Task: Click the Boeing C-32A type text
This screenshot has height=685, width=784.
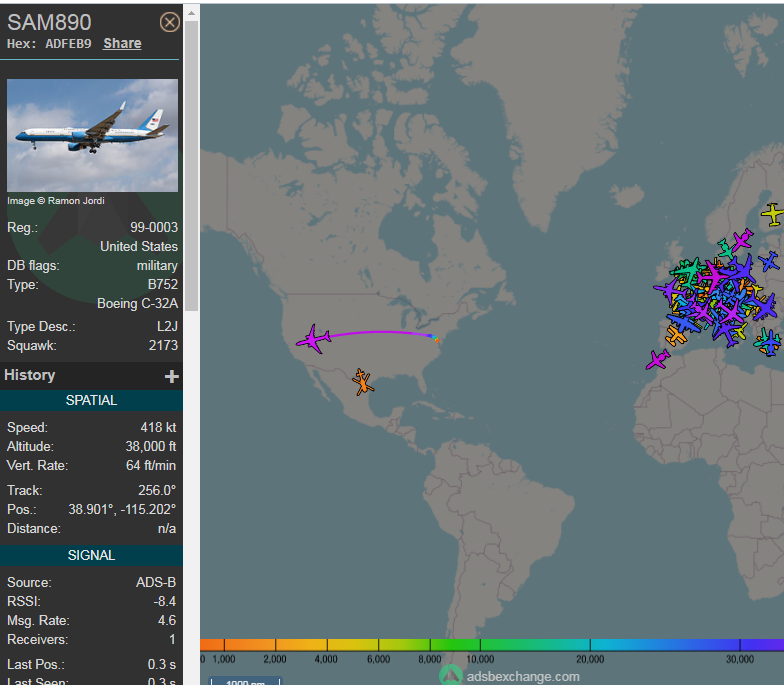Action: [138, 304]
